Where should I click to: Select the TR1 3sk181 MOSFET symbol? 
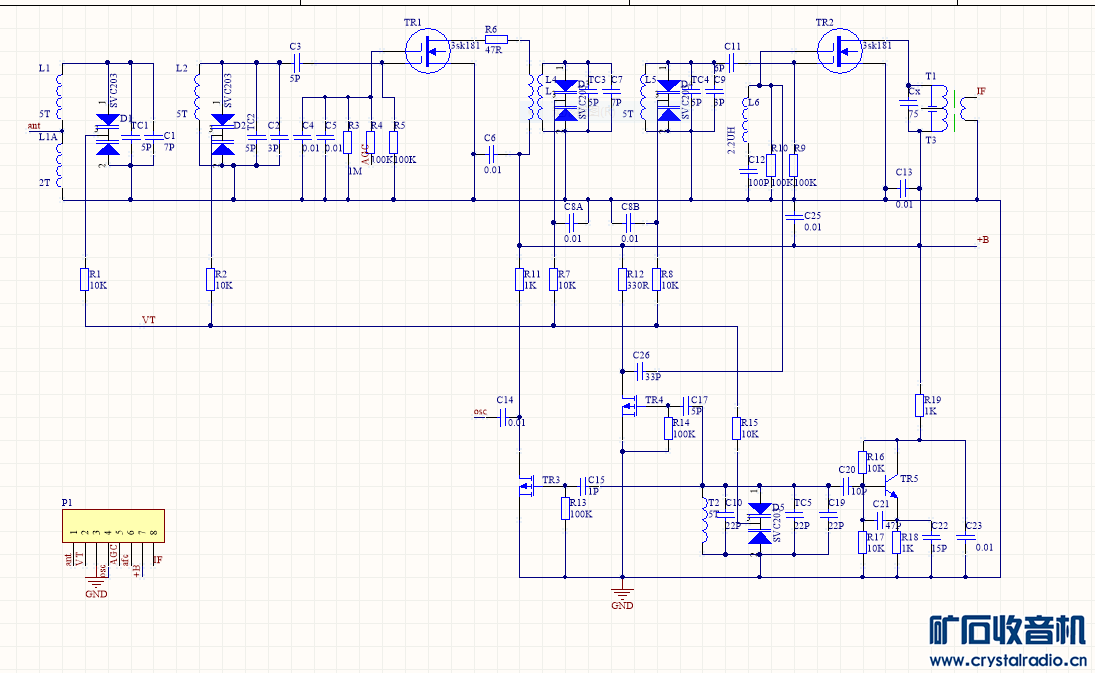[x=427, y=50]
